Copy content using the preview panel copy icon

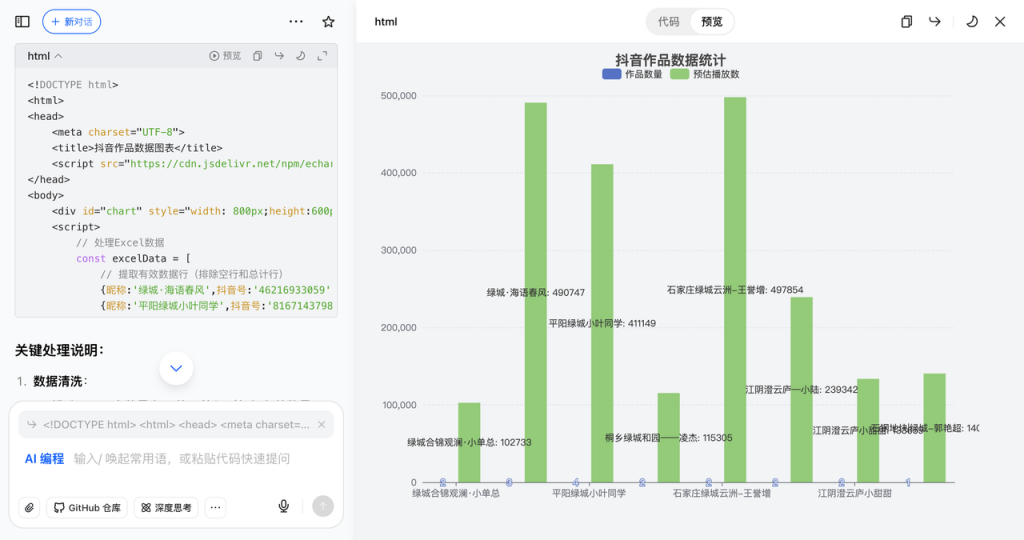[x=906, y=22]
